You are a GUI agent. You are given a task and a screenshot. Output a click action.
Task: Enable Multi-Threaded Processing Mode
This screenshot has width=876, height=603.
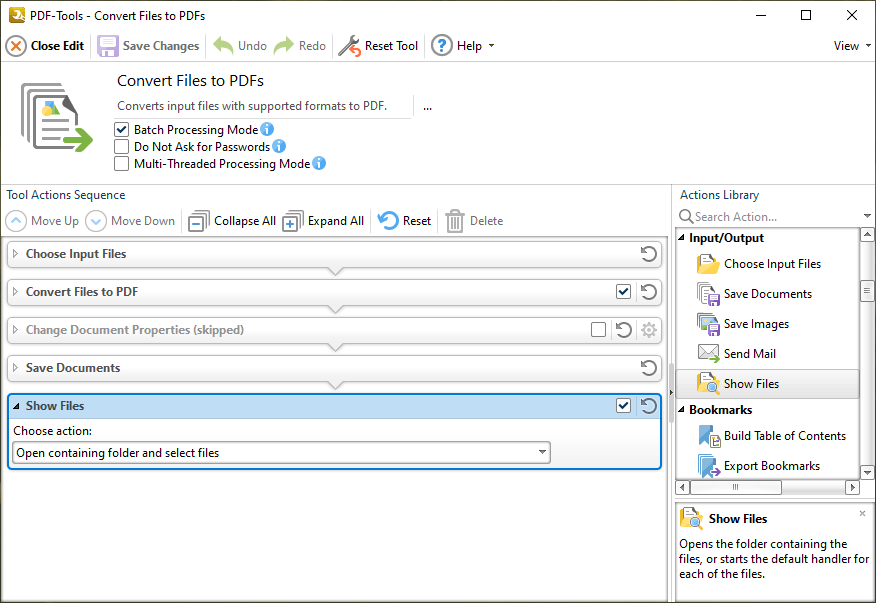click(121, 164)
